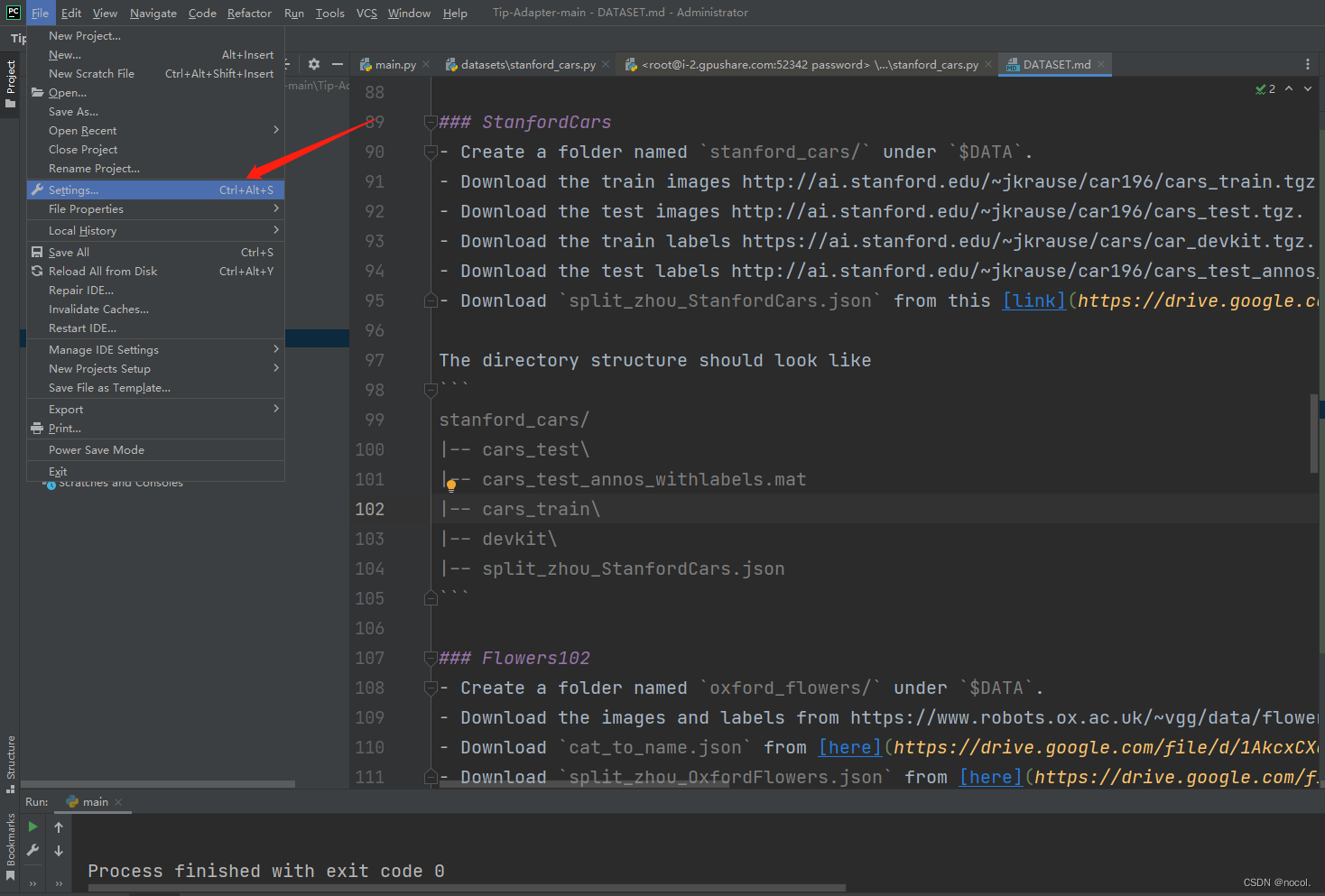Screen dimensions: 1325x896
Task: Open editor tabs more options menu
Action: [1307, 64]
